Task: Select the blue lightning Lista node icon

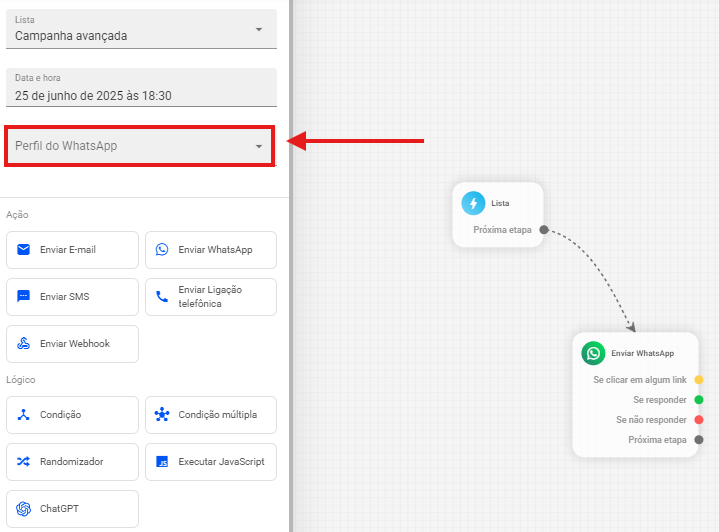Action: (473, 203)
